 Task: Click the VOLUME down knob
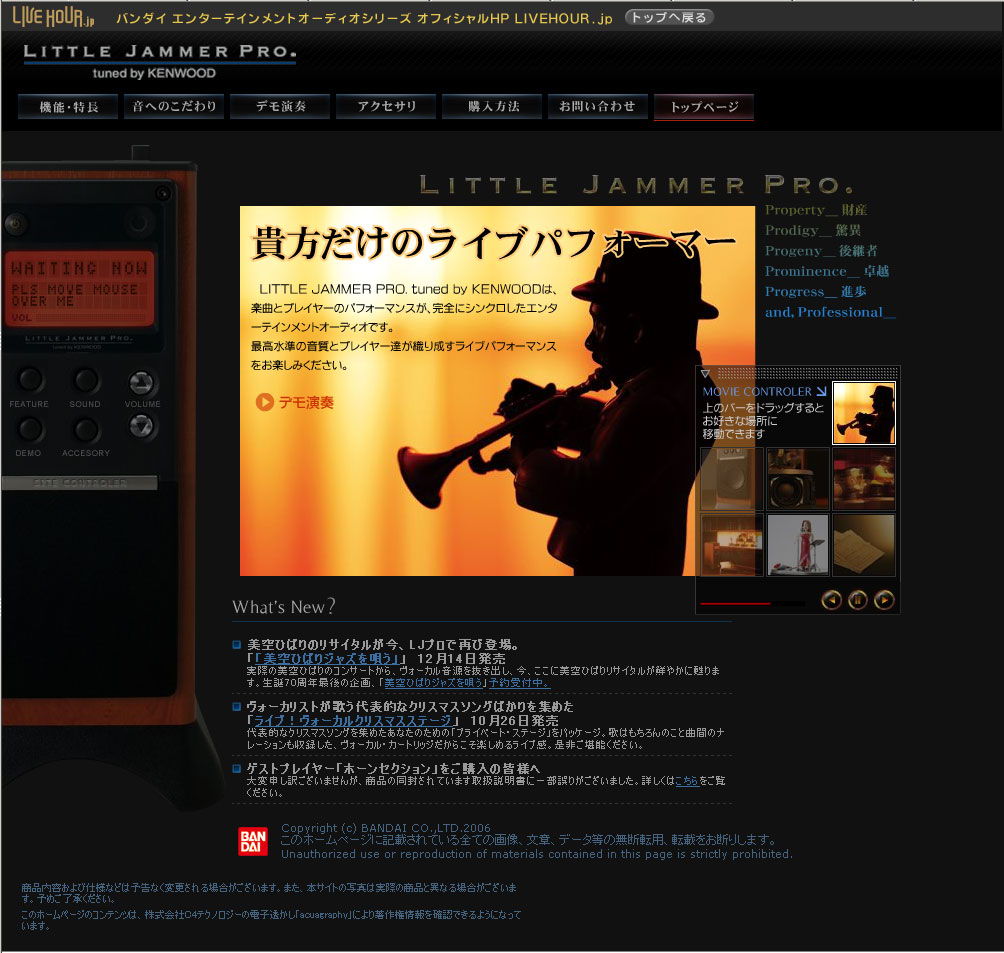tap(142, 427)
